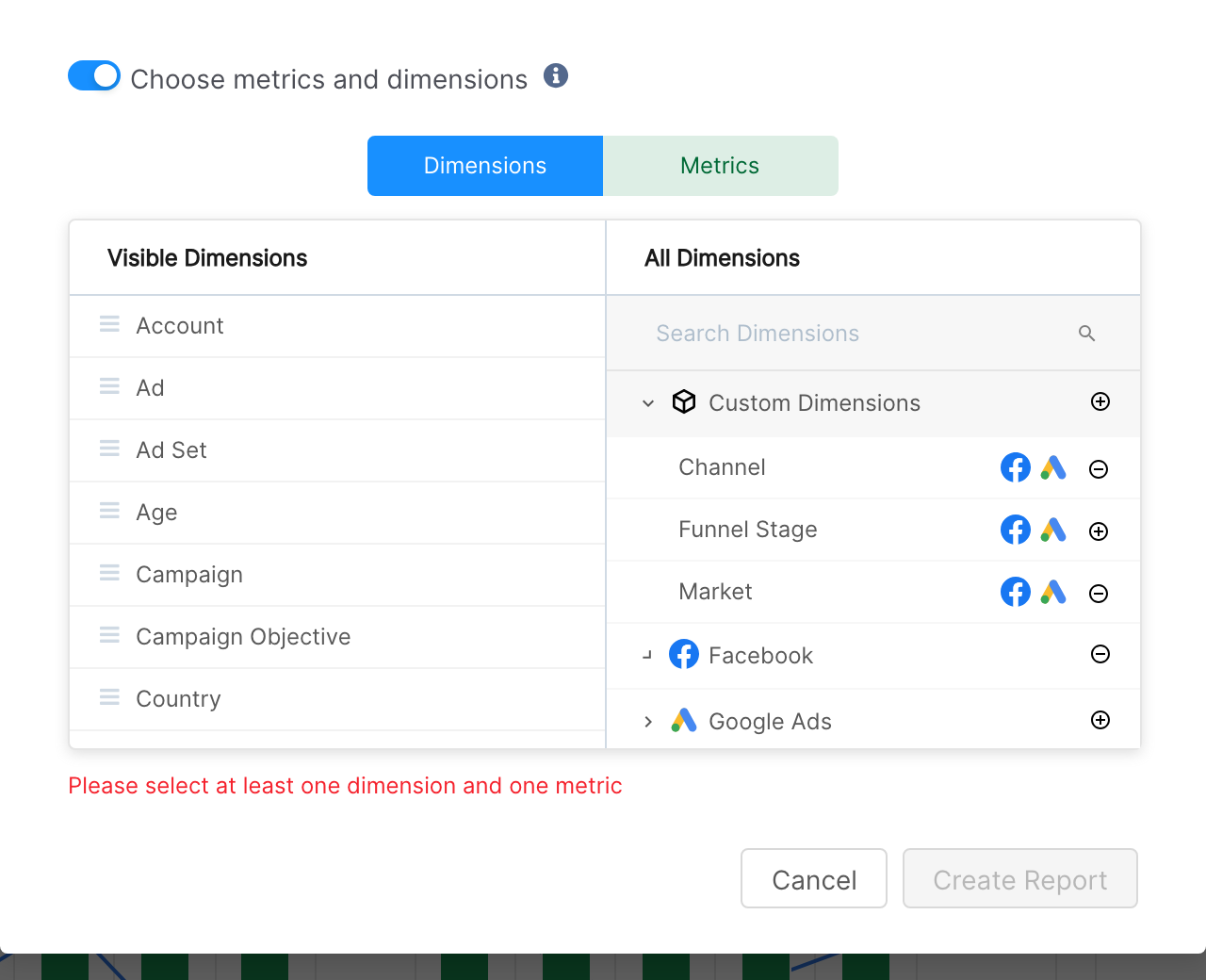Click the Facebook icon in the Market row
Screen dimensions: 1206x980
pyautogui.click(x=1016, y=592)
